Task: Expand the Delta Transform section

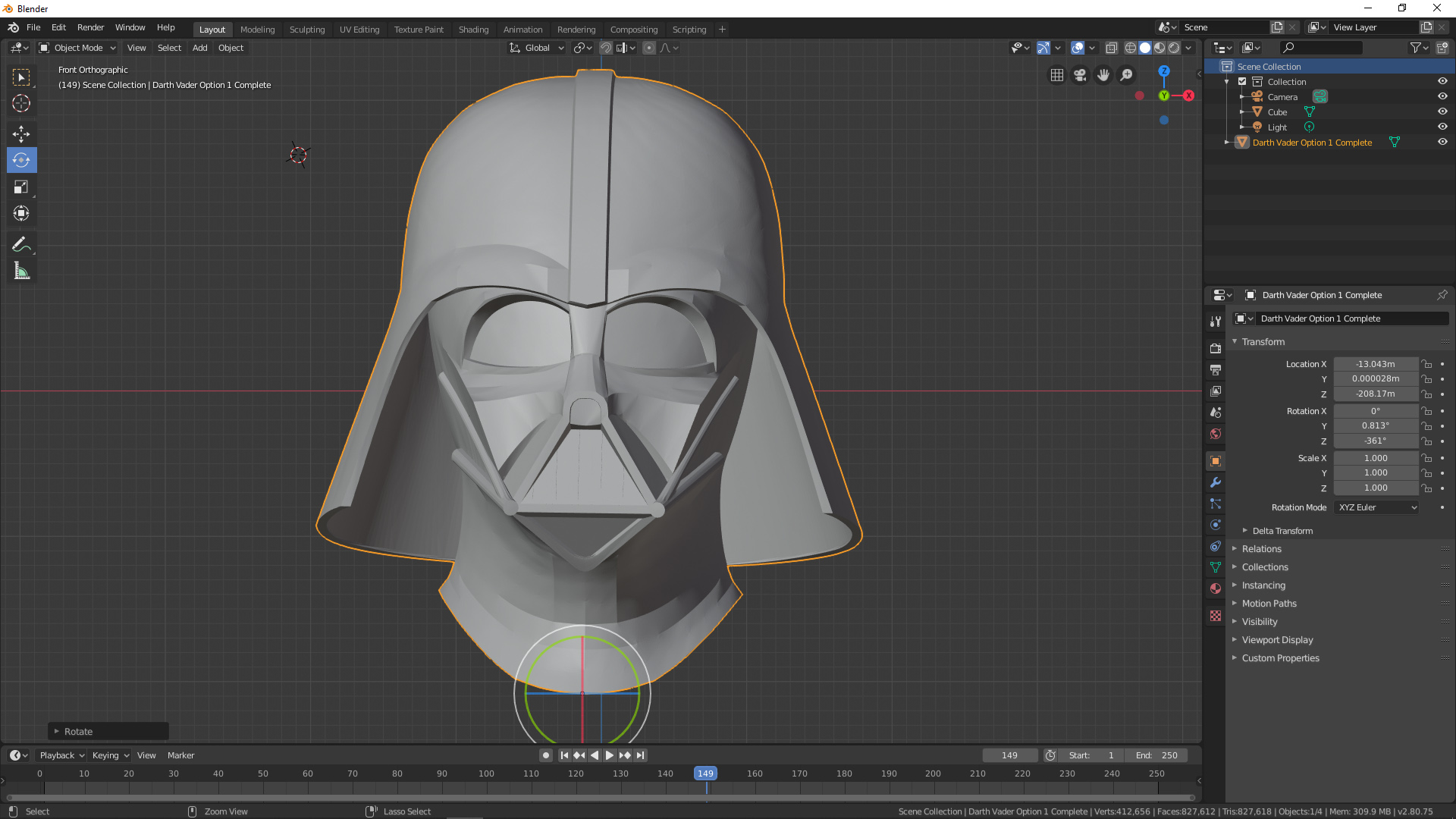Action: pyautogui.click(x=1282, y=531)
